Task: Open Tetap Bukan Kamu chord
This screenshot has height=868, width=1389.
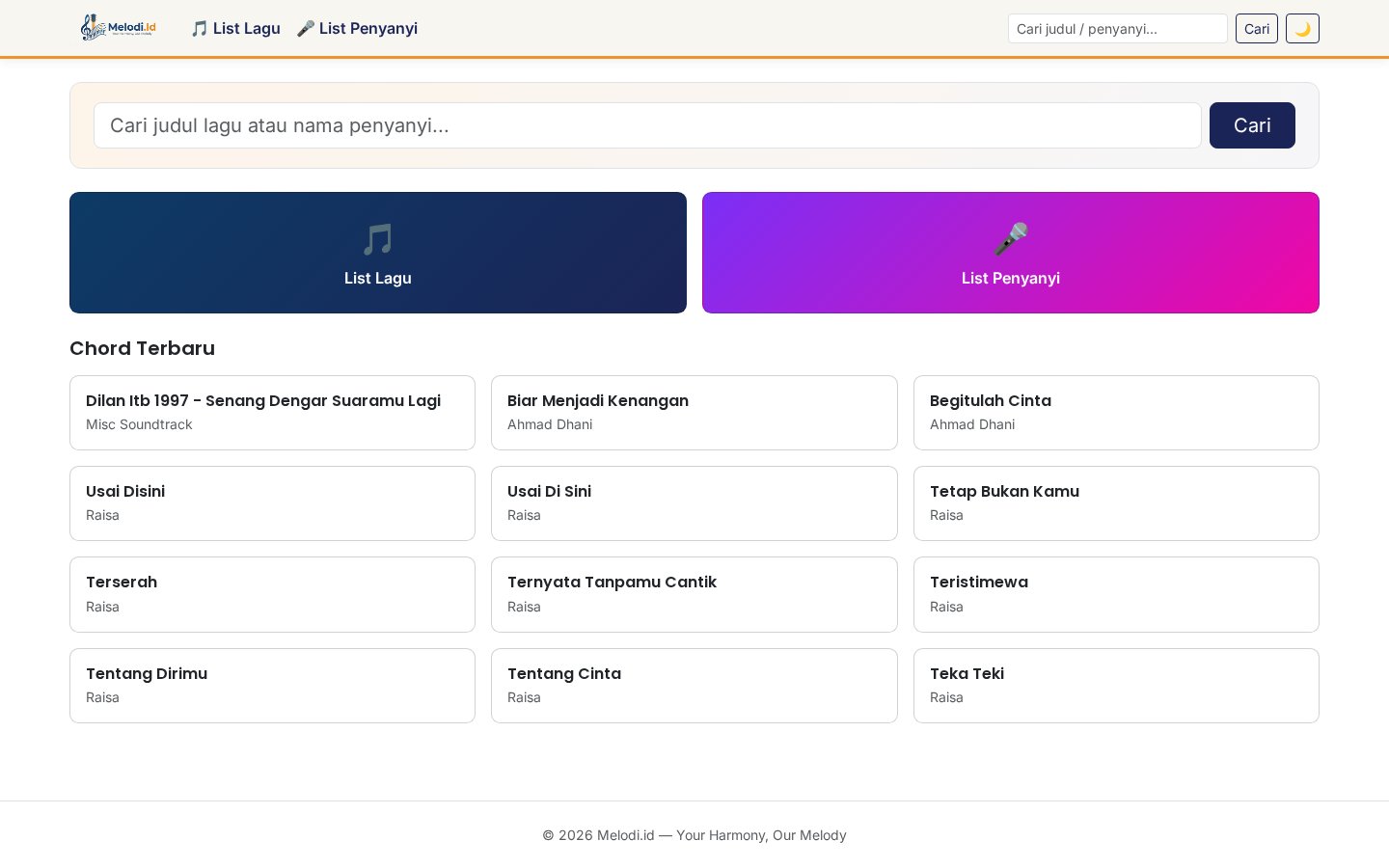Action: [1116, 503]
